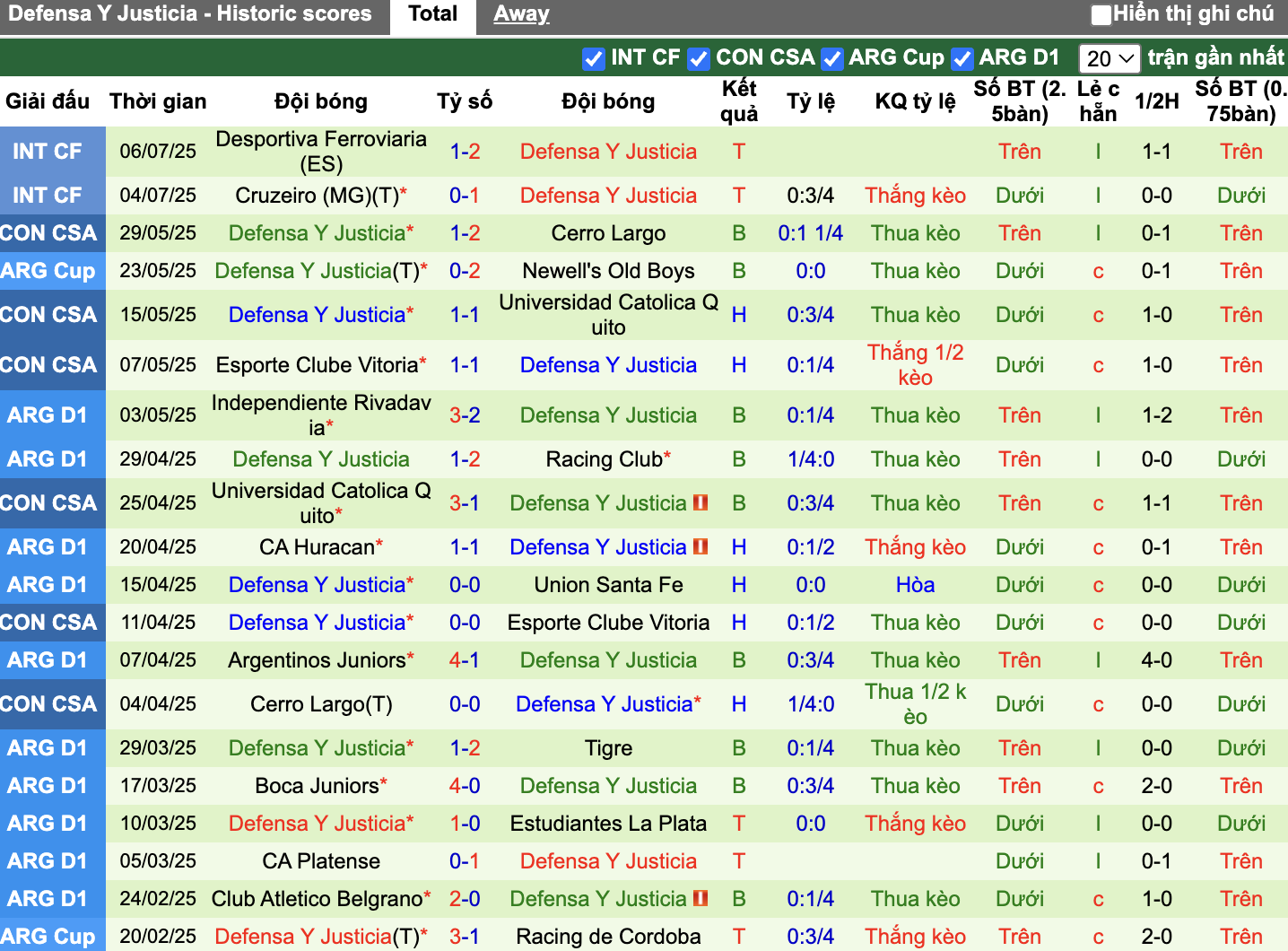Click score 0-1 on 04/07/25 match
This screenshot has height=951, width=1288.
(x=465, y=196)
